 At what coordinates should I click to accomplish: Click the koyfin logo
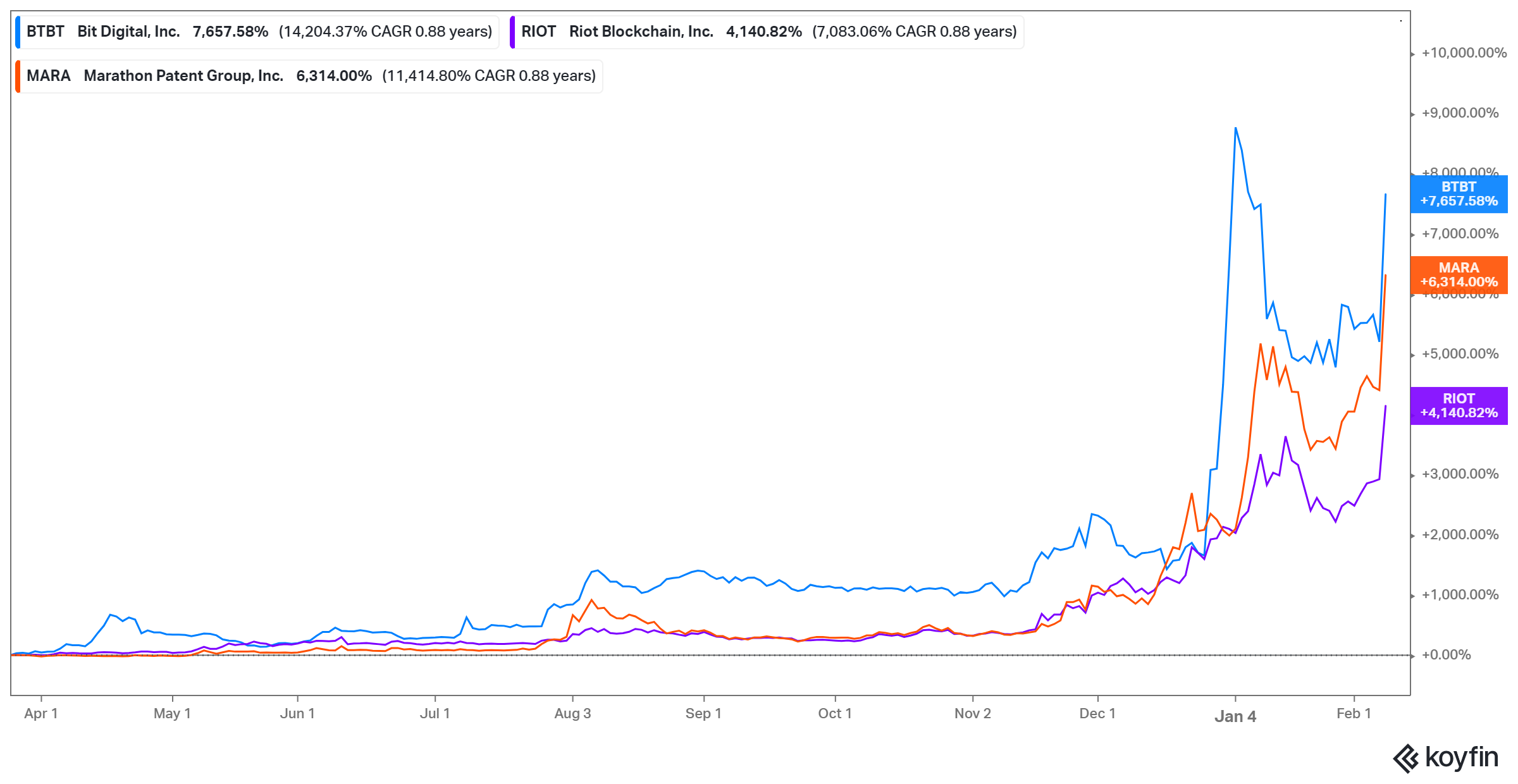pyautogui.click(x=1446, y=757)
